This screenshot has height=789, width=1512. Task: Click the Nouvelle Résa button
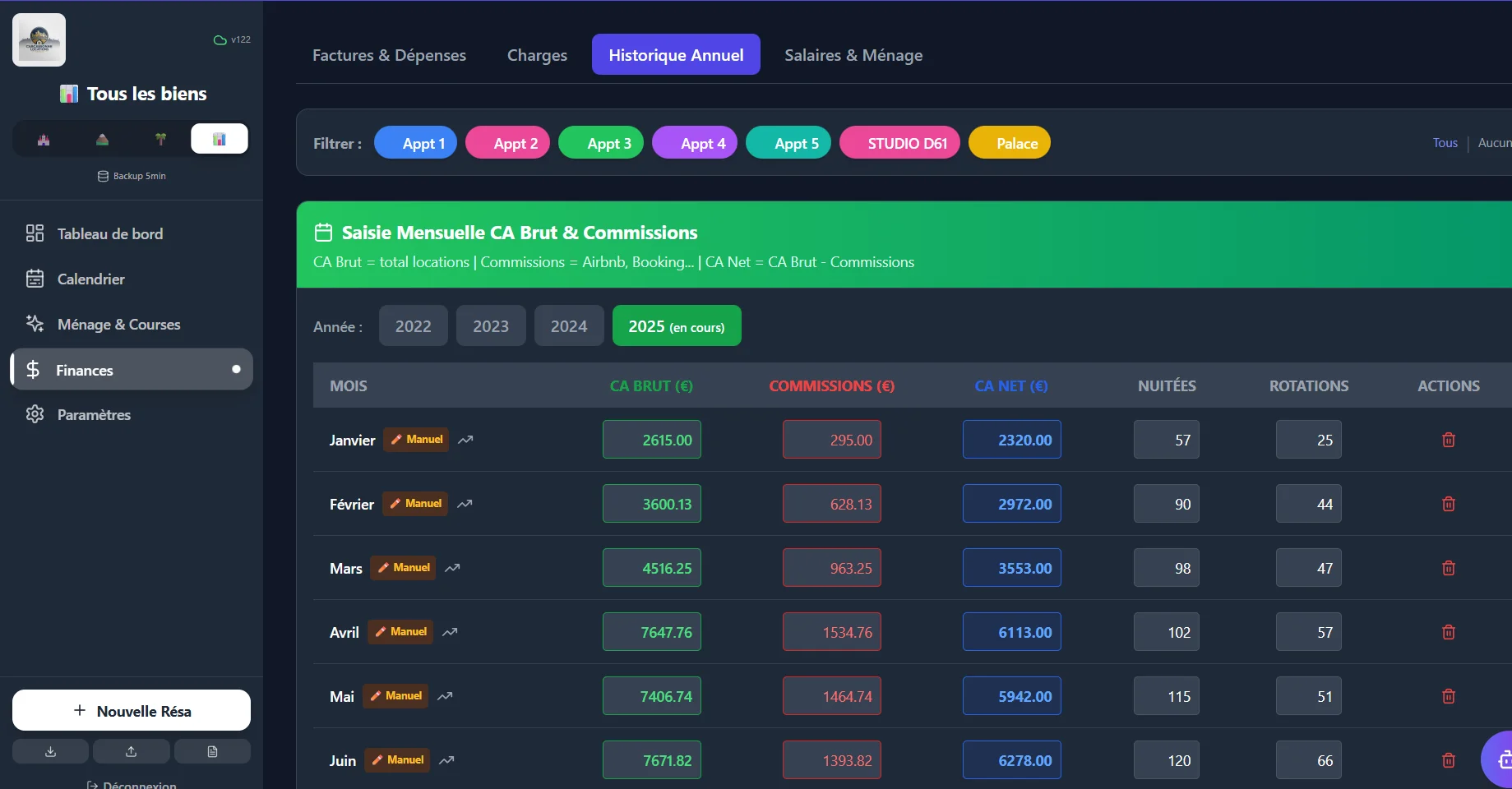pyautogui.click(x=132, y=711)
